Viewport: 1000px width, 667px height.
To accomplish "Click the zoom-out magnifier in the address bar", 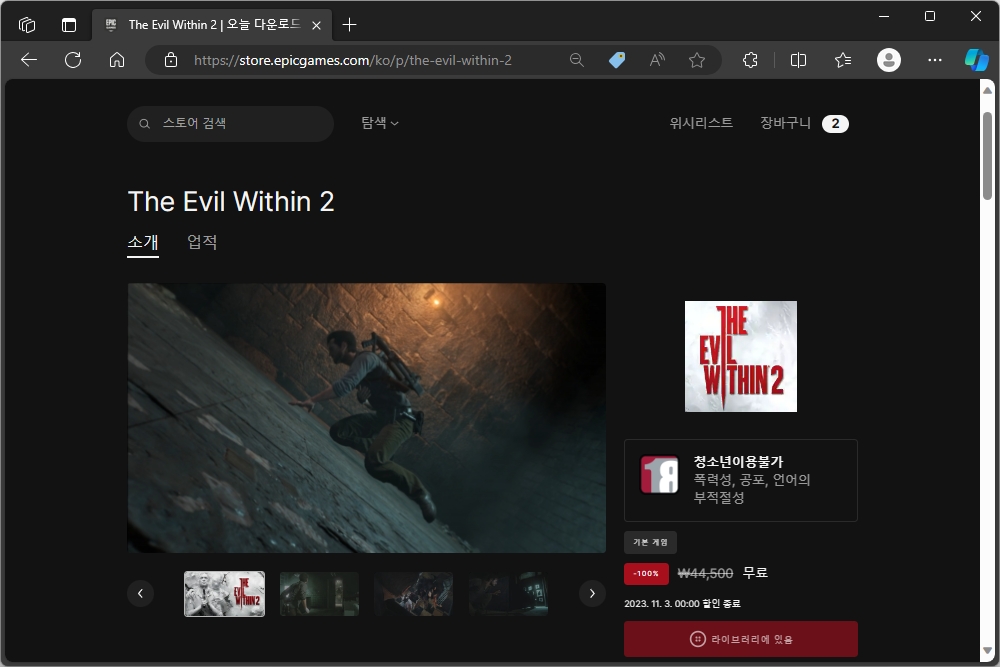I will [577, 60].
